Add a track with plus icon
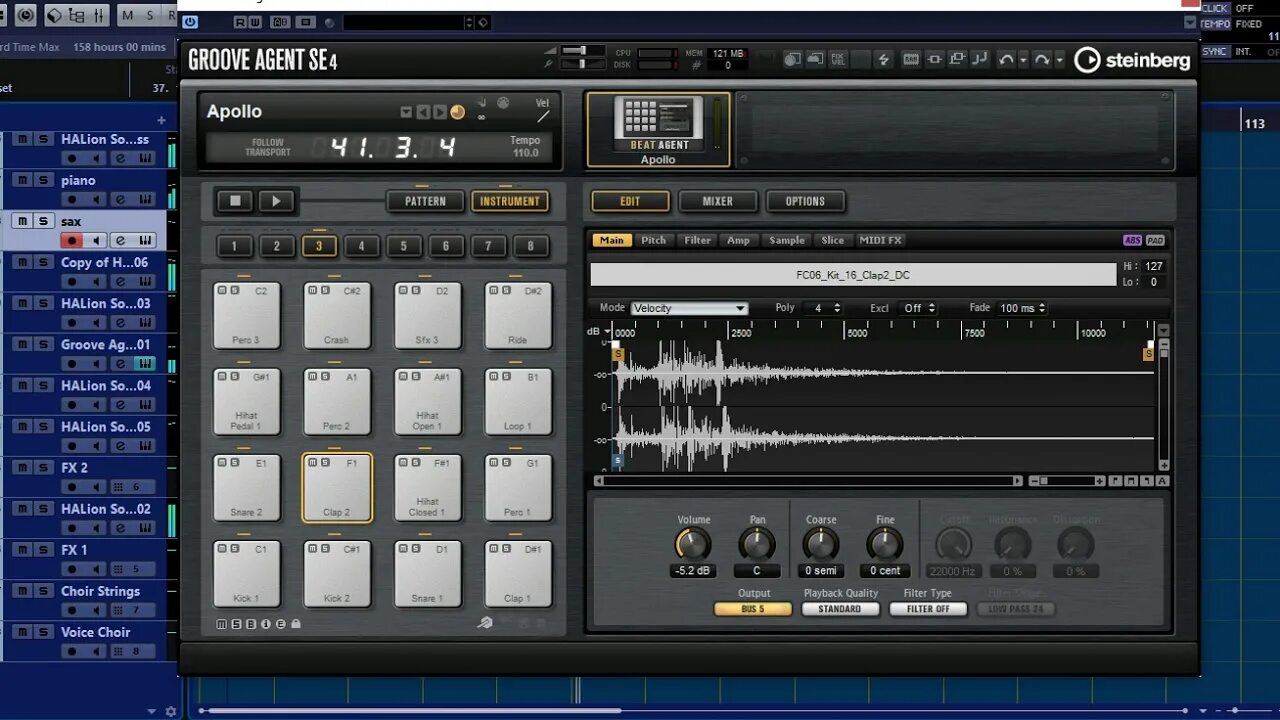Image resolution: width=1280 pixels, height=720 pixels. point(161,120)
